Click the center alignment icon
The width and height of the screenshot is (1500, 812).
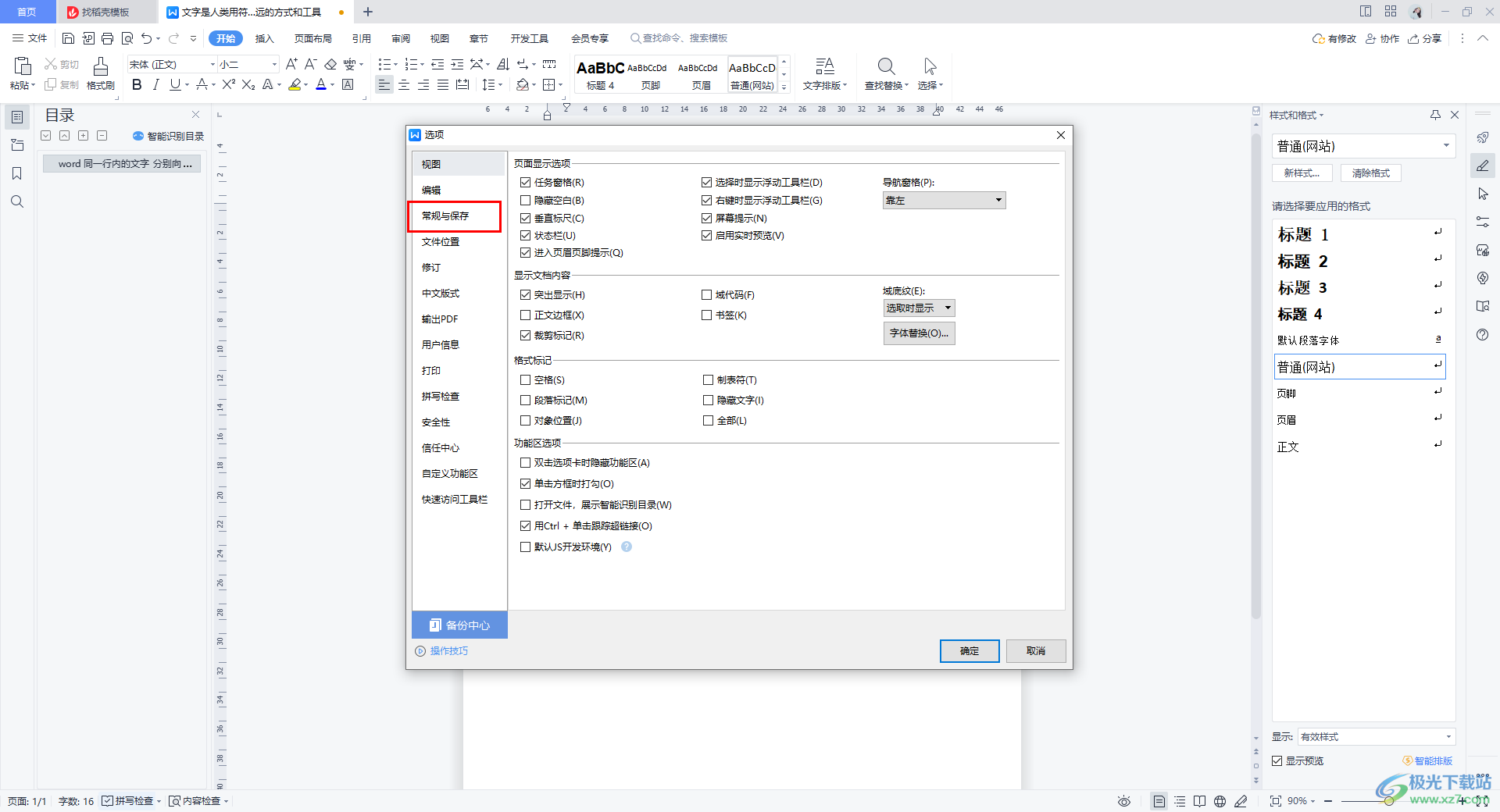pos(404,85)
